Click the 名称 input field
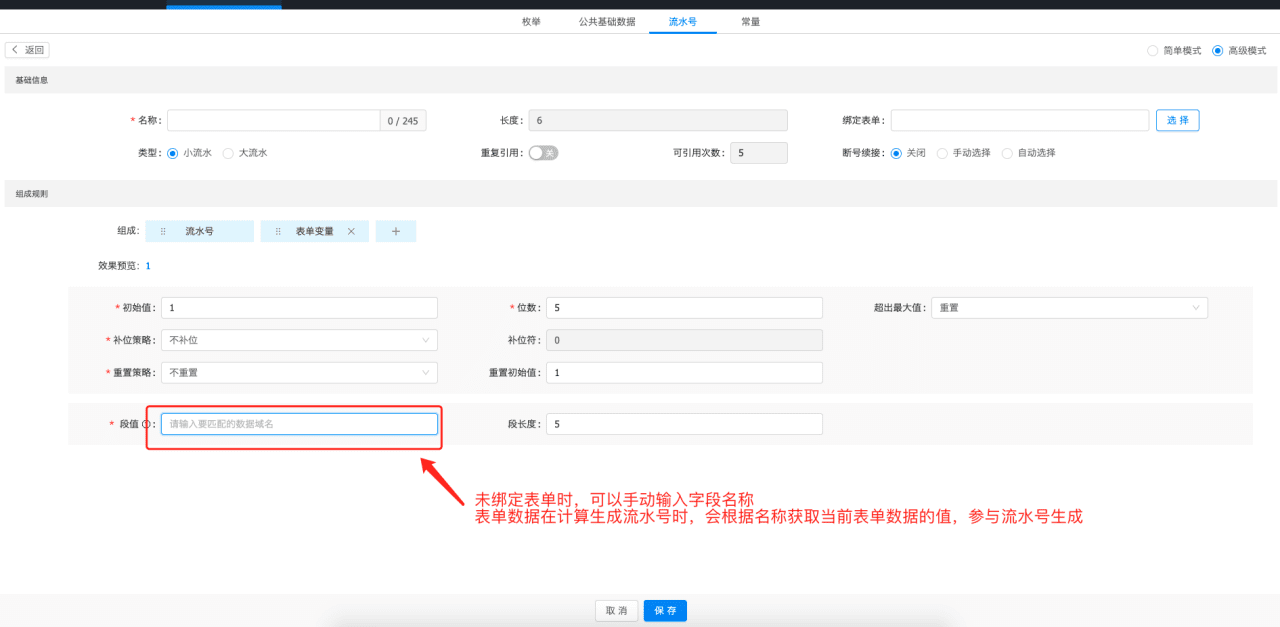The image size is (1280, 627). pos(274,120)
